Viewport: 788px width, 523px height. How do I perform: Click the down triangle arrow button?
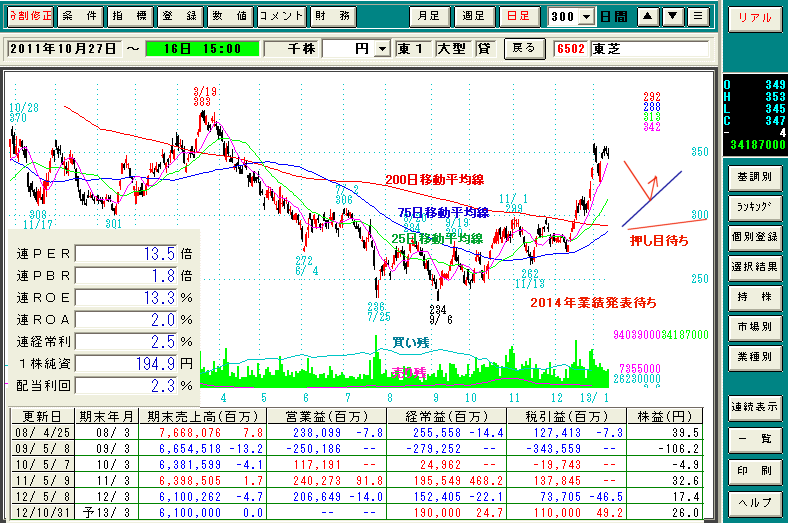point(673,17)
